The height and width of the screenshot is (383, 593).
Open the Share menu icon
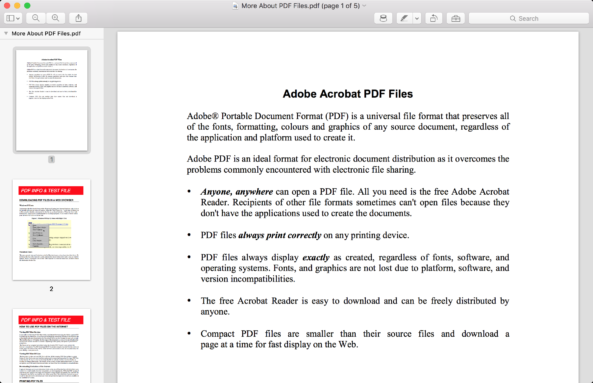click(x=78, y=18)
